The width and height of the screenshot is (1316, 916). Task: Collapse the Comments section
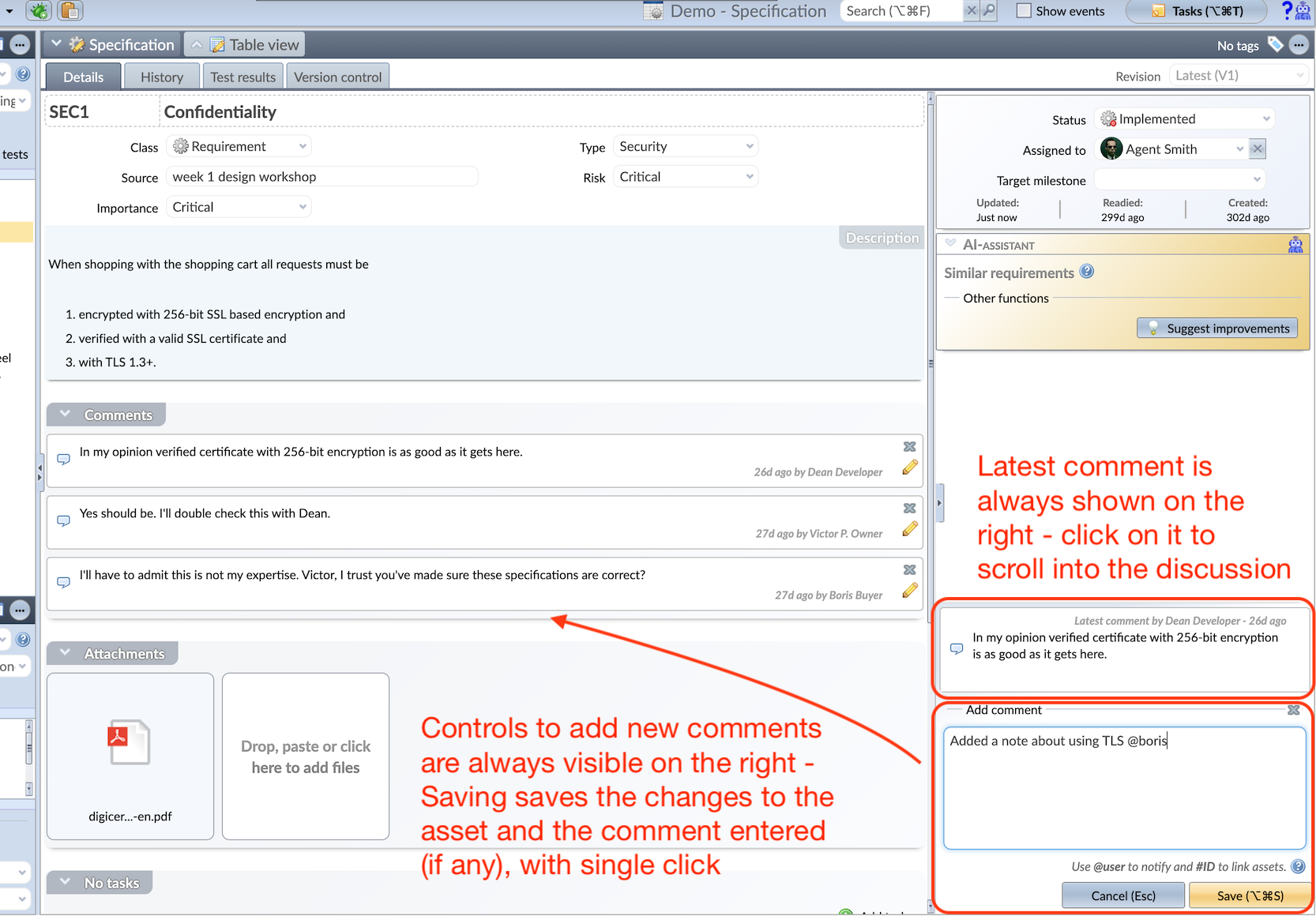(66, 415)
